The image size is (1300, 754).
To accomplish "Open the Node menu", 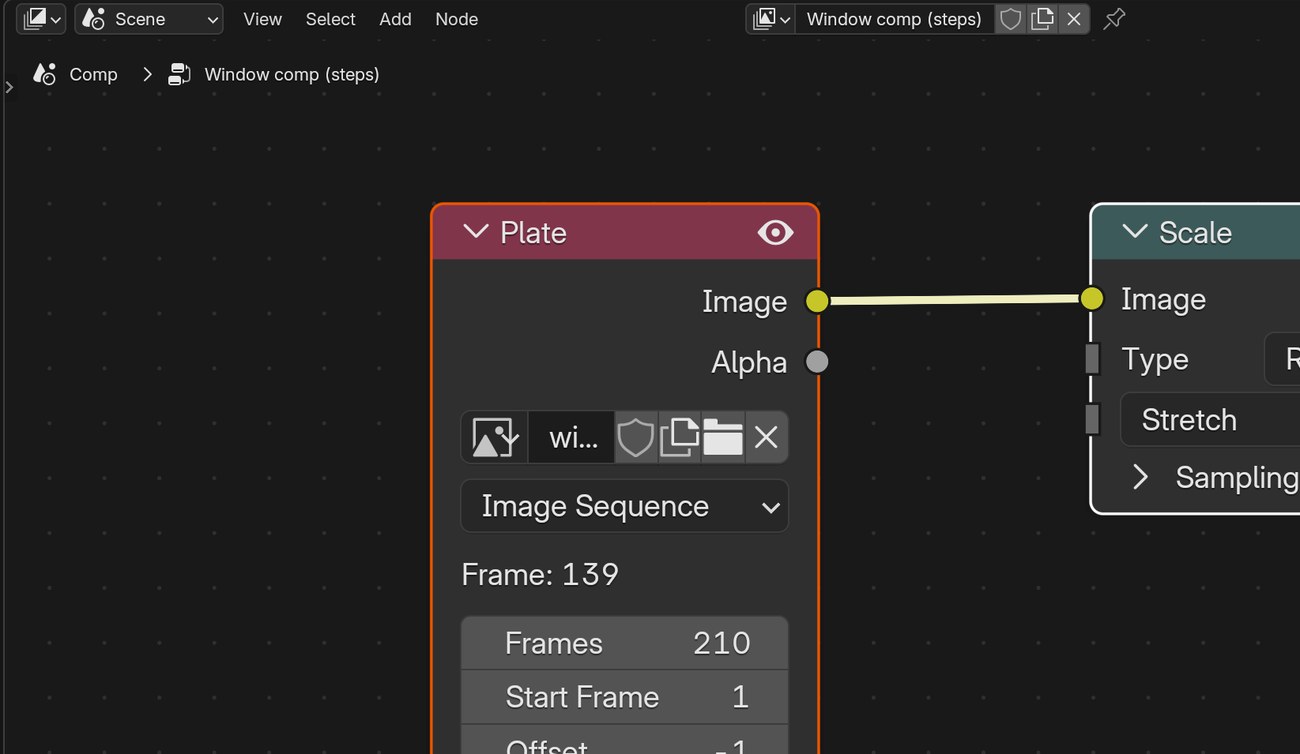I will [456, 19].
